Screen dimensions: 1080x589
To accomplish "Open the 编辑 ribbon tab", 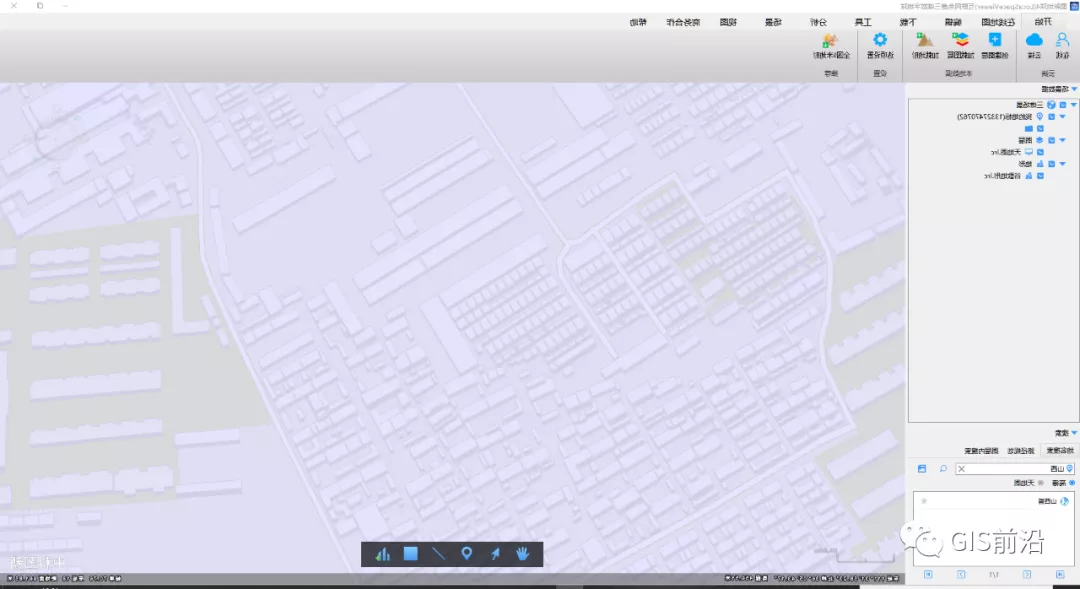I will pos(953,22).
